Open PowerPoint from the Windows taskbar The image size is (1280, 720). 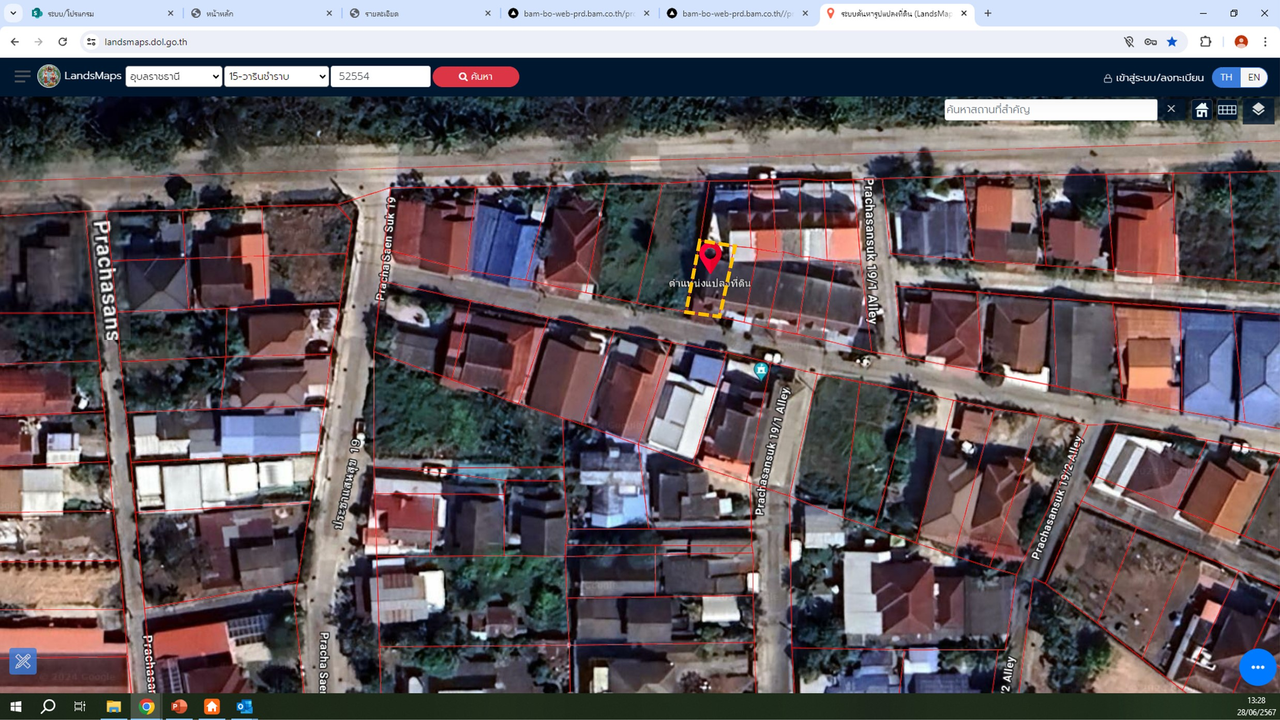pos(179,706)
